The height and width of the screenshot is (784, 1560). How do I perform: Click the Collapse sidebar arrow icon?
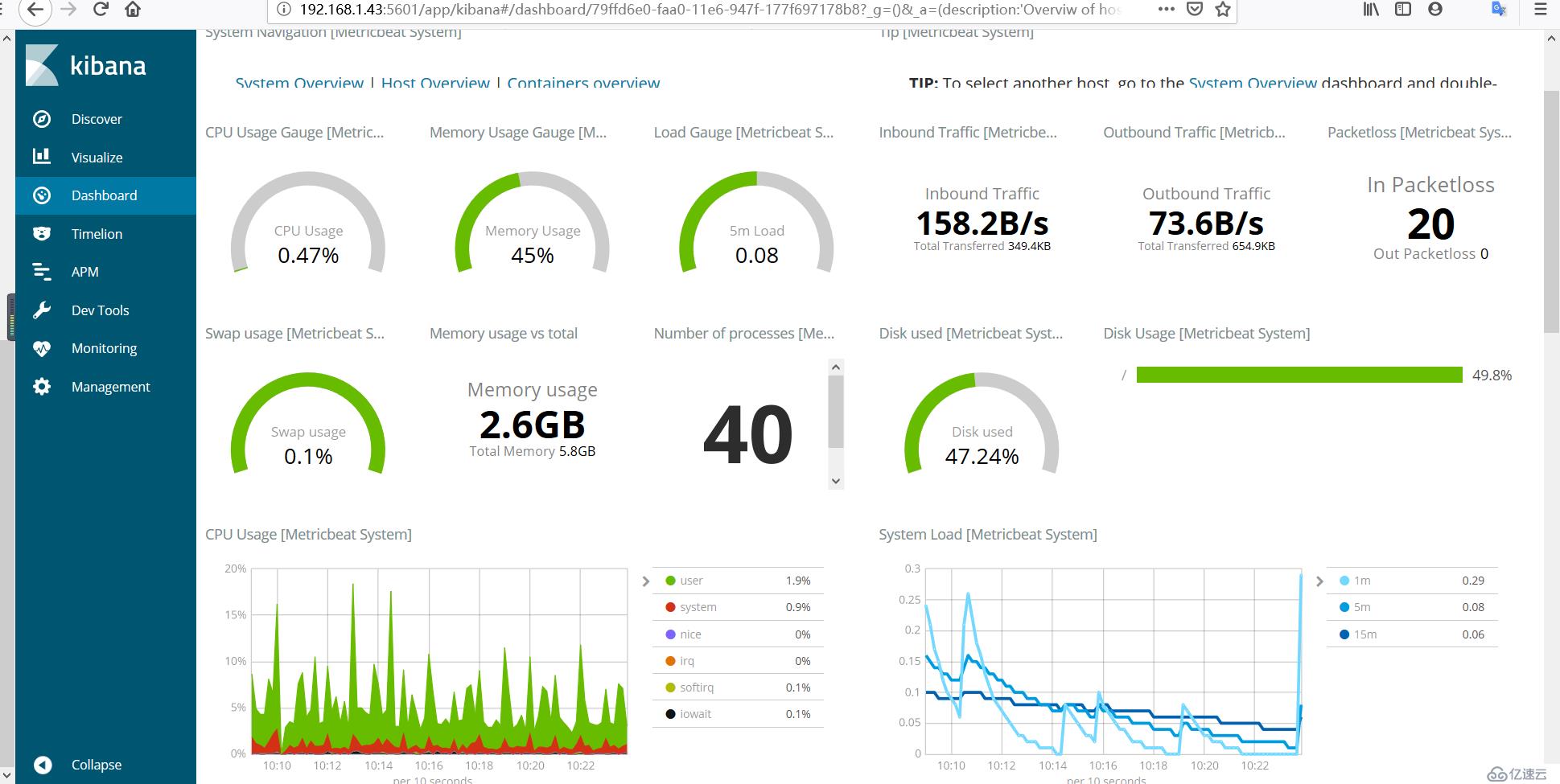click(x=43, y=765)
